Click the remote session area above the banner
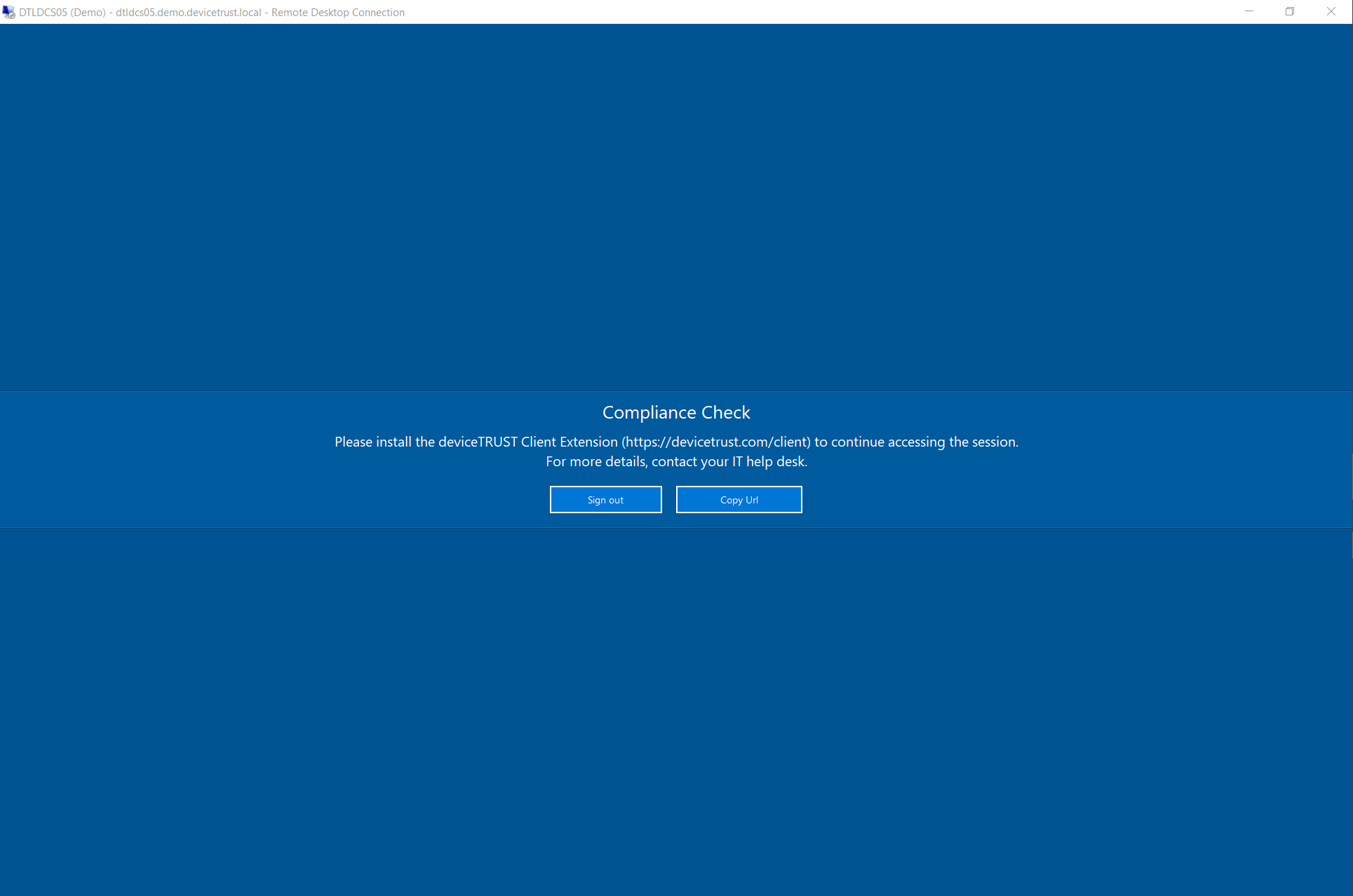 pyautogui.click(x=676, y=210)
